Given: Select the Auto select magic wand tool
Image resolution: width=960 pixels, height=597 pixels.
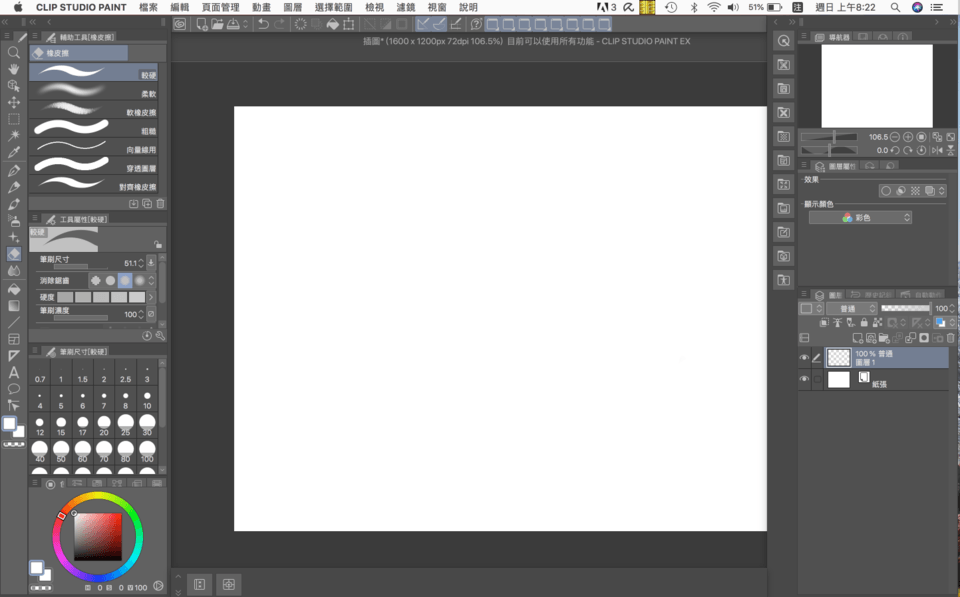Looking at the screenshot, I should [14, 135].
